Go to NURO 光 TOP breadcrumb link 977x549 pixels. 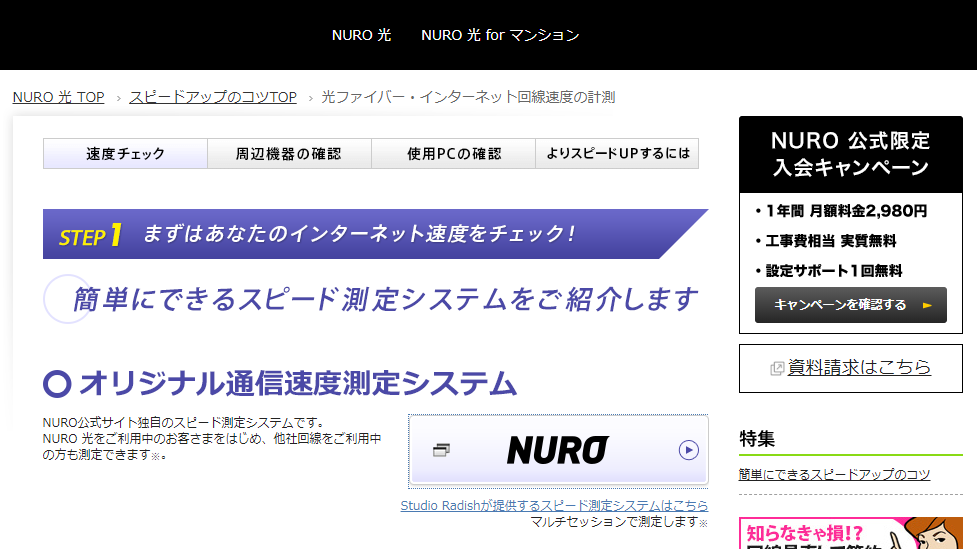59,97
